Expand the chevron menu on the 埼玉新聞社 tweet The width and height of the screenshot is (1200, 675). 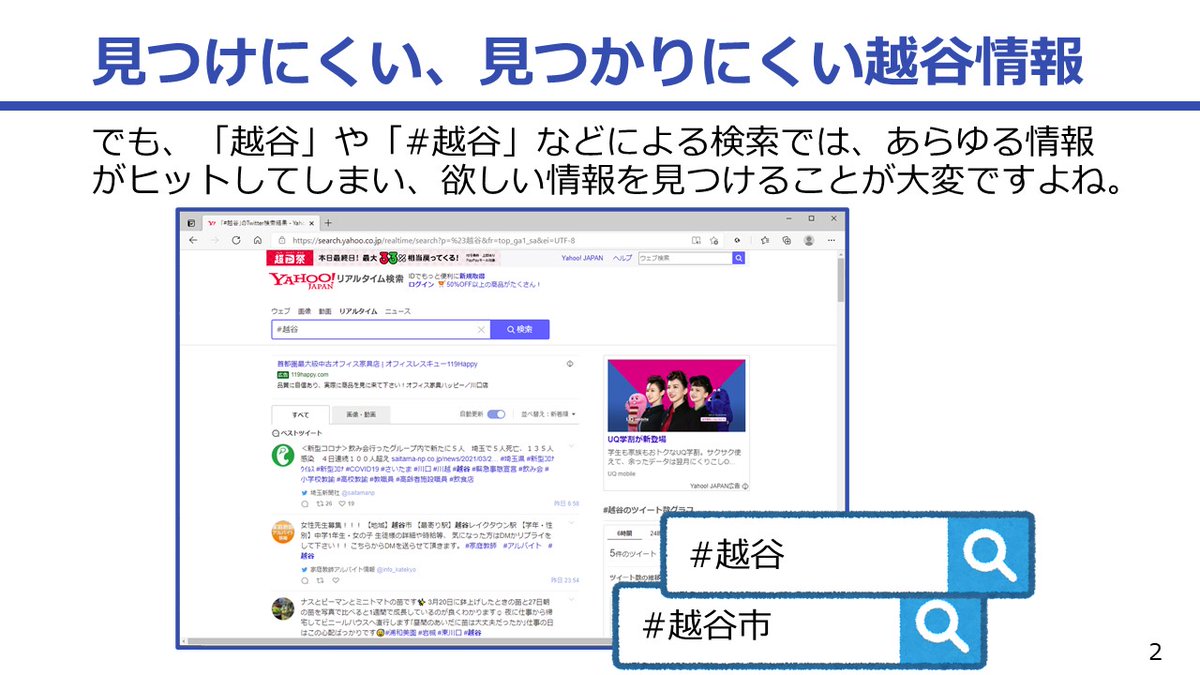(572, 446)
